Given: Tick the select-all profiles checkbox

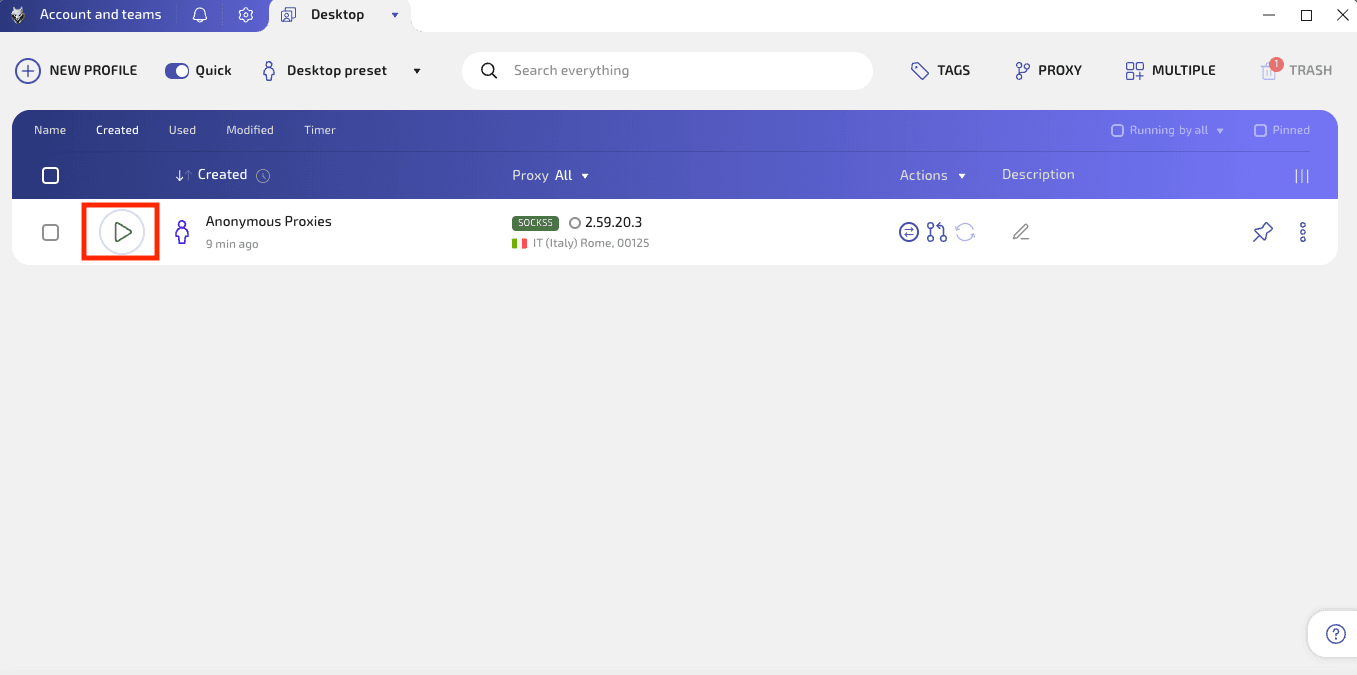Looking at the screenshot, I should point(50,175).
